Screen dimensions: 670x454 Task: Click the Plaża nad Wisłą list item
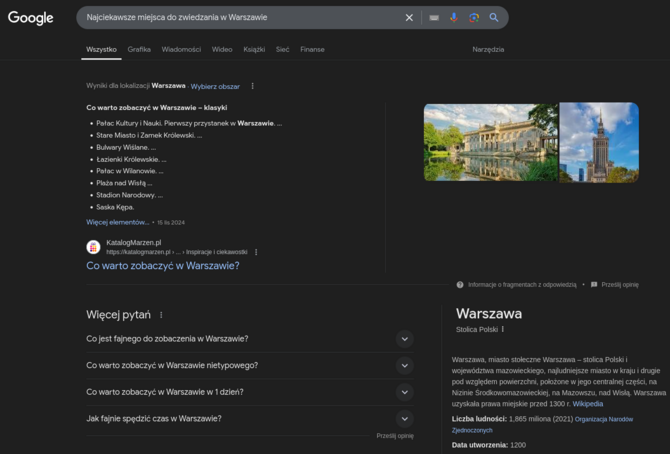(x=124, y=183)
